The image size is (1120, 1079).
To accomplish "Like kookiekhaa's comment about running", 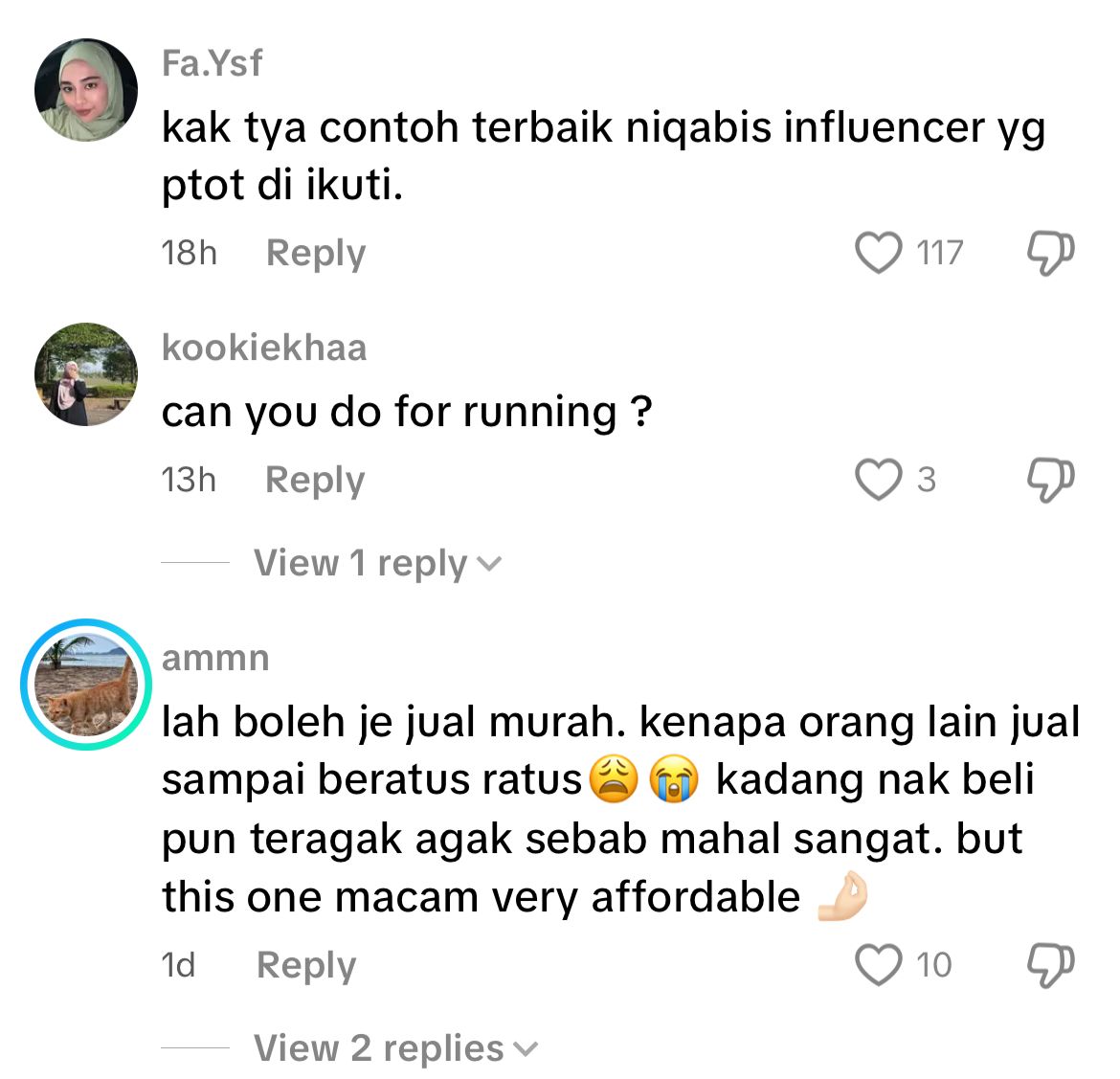I will [x=878, y=480].
